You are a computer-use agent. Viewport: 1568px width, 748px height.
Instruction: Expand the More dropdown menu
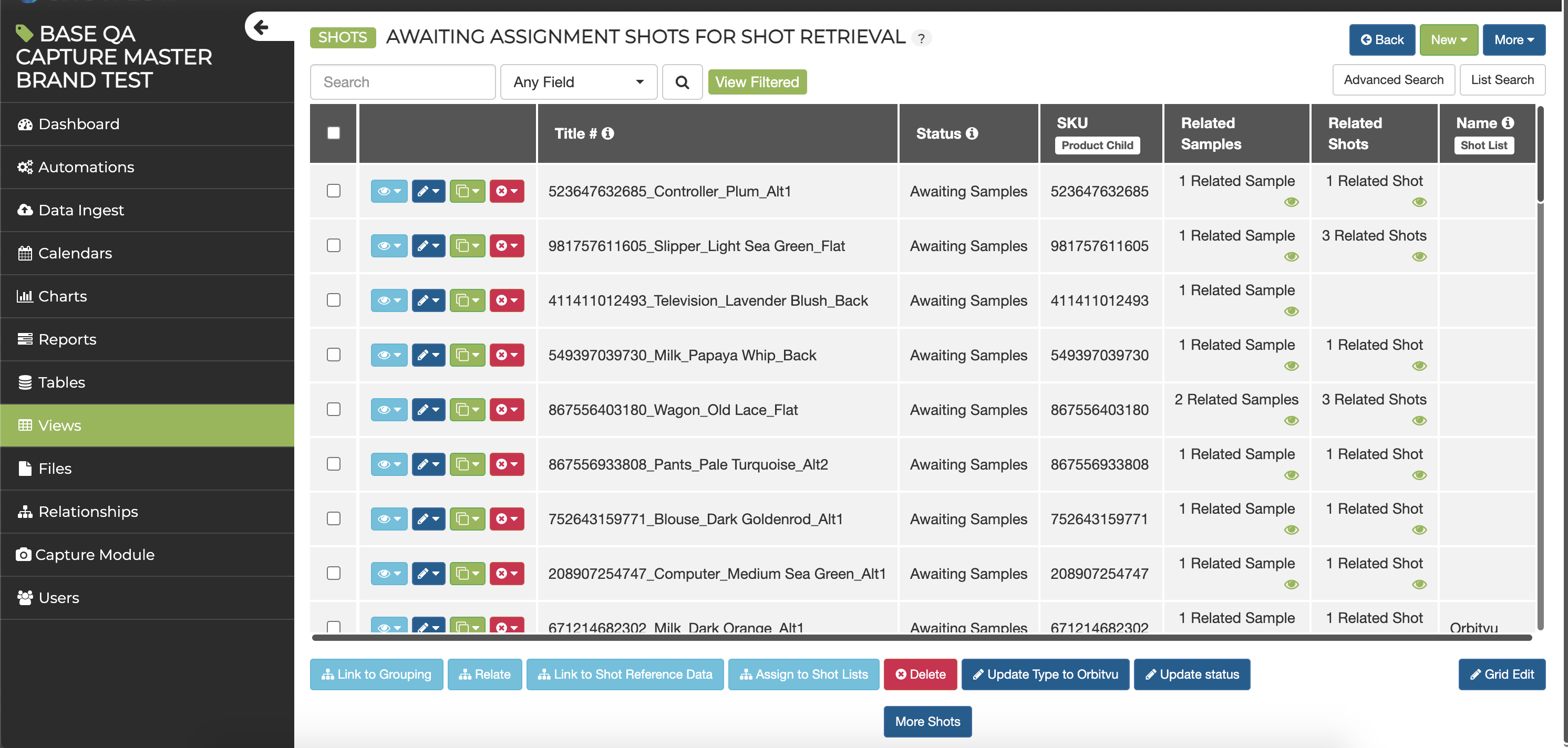1513,40
